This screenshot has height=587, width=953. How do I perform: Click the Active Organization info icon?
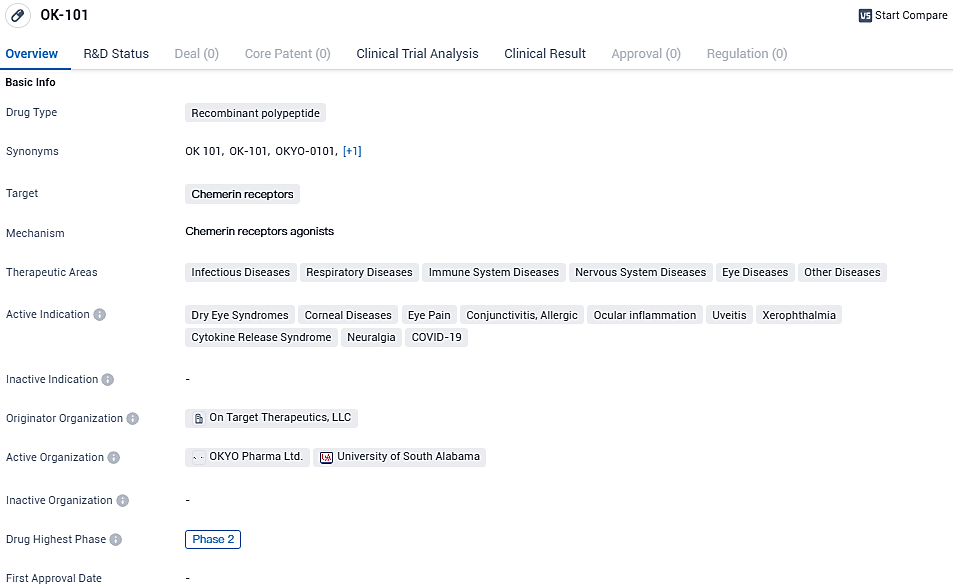(x=114, y=458)
